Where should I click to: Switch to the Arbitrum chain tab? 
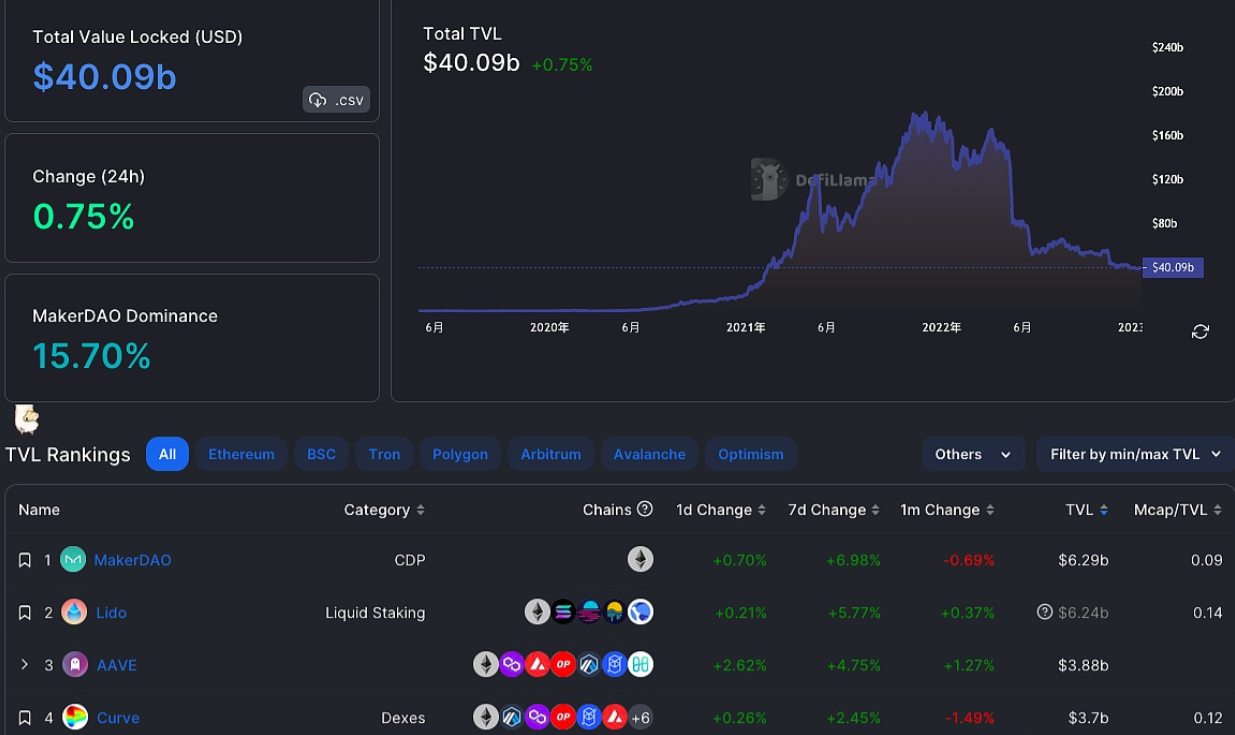[x=550, y=454]
